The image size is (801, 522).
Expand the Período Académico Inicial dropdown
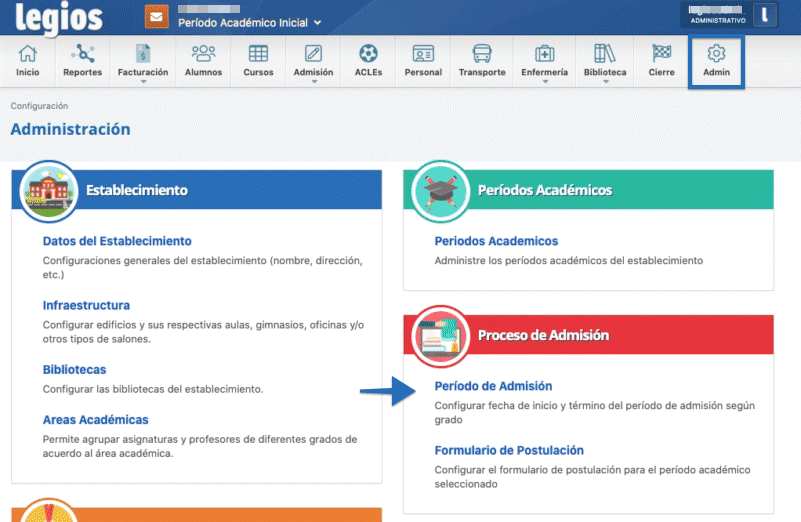pyautogui.click(x=249, y=22)
